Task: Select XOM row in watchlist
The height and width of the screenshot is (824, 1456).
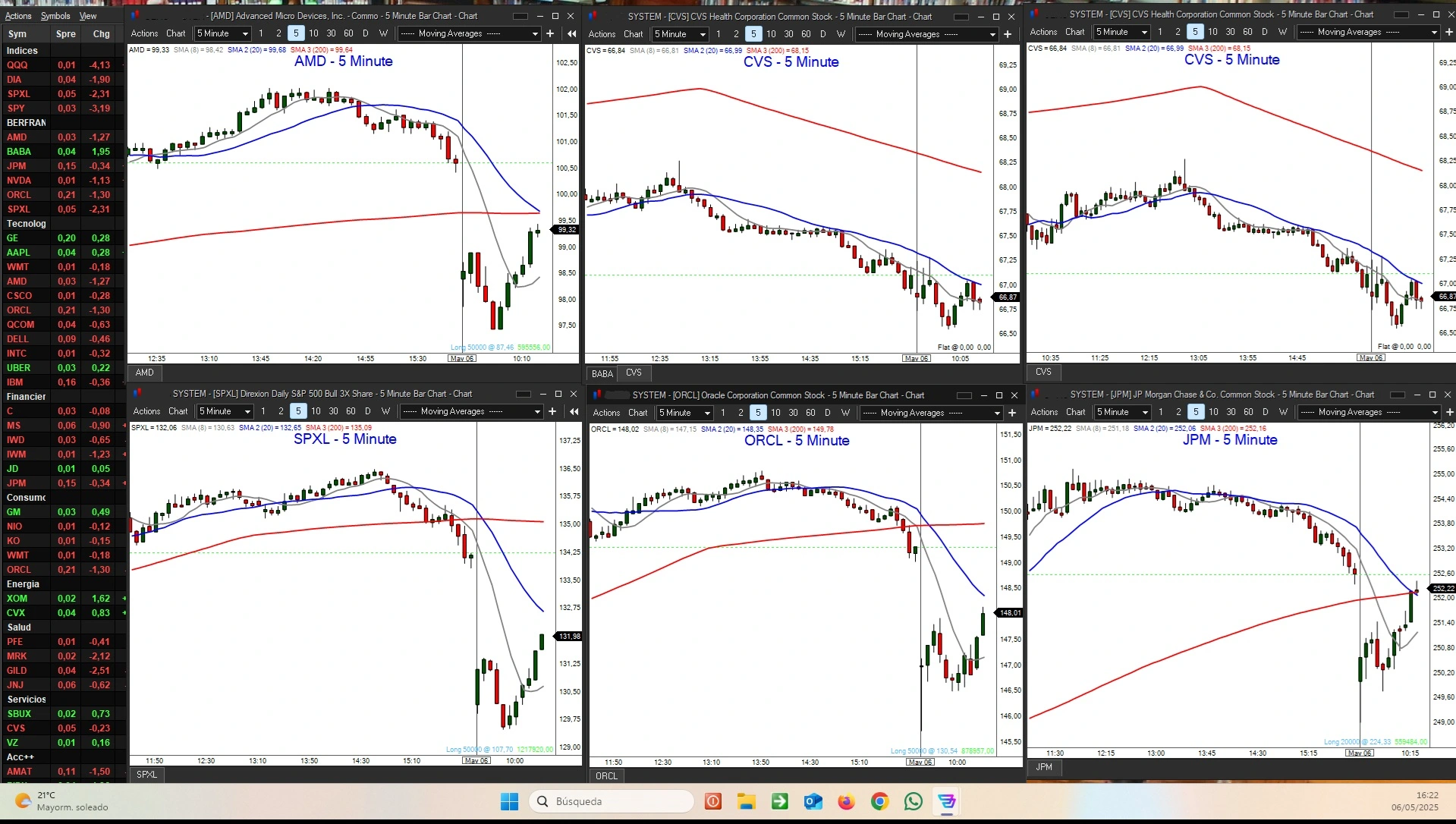Action: click(62, 599)
